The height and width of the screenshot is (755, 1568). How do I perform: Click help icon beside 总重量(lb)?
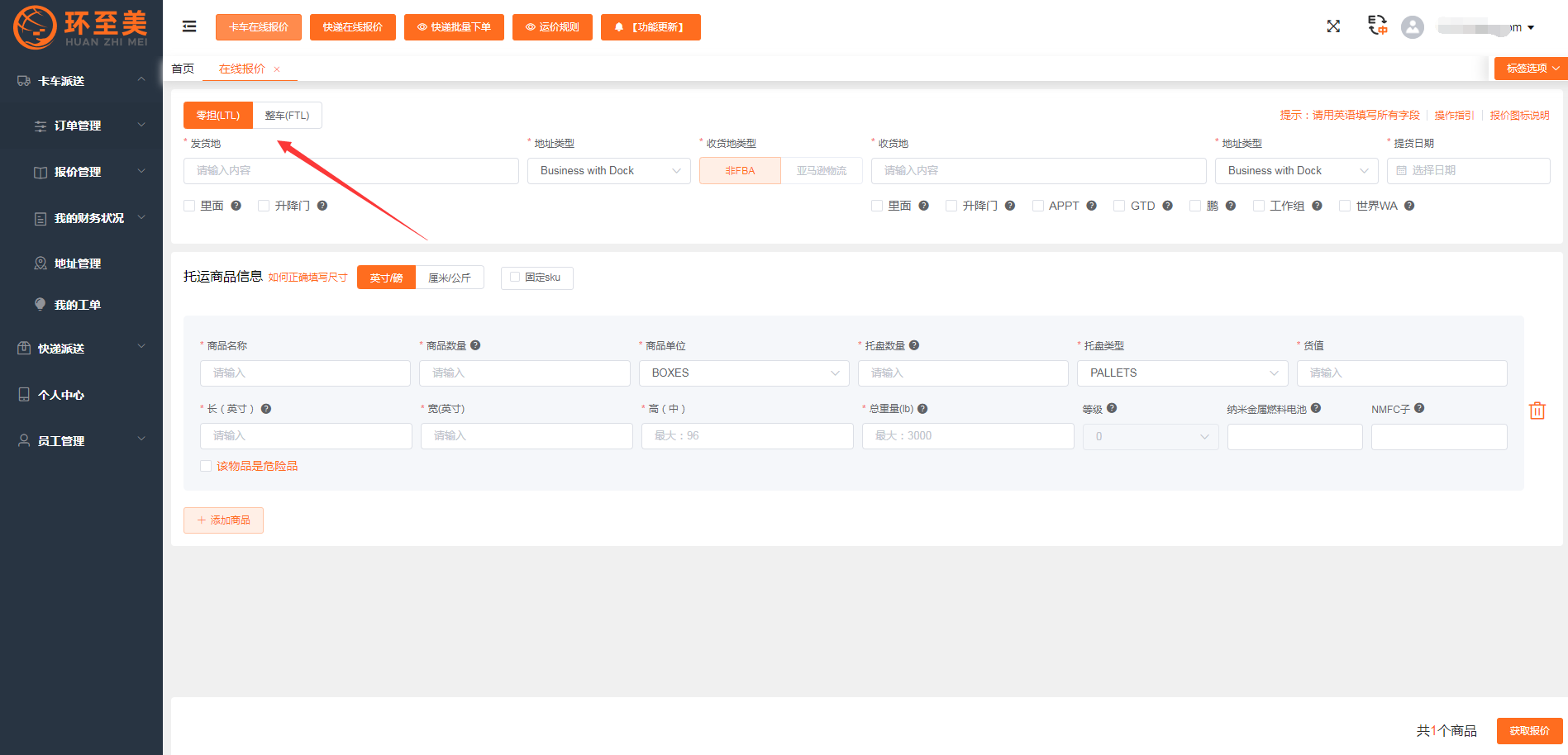click(x=922, y=409)
